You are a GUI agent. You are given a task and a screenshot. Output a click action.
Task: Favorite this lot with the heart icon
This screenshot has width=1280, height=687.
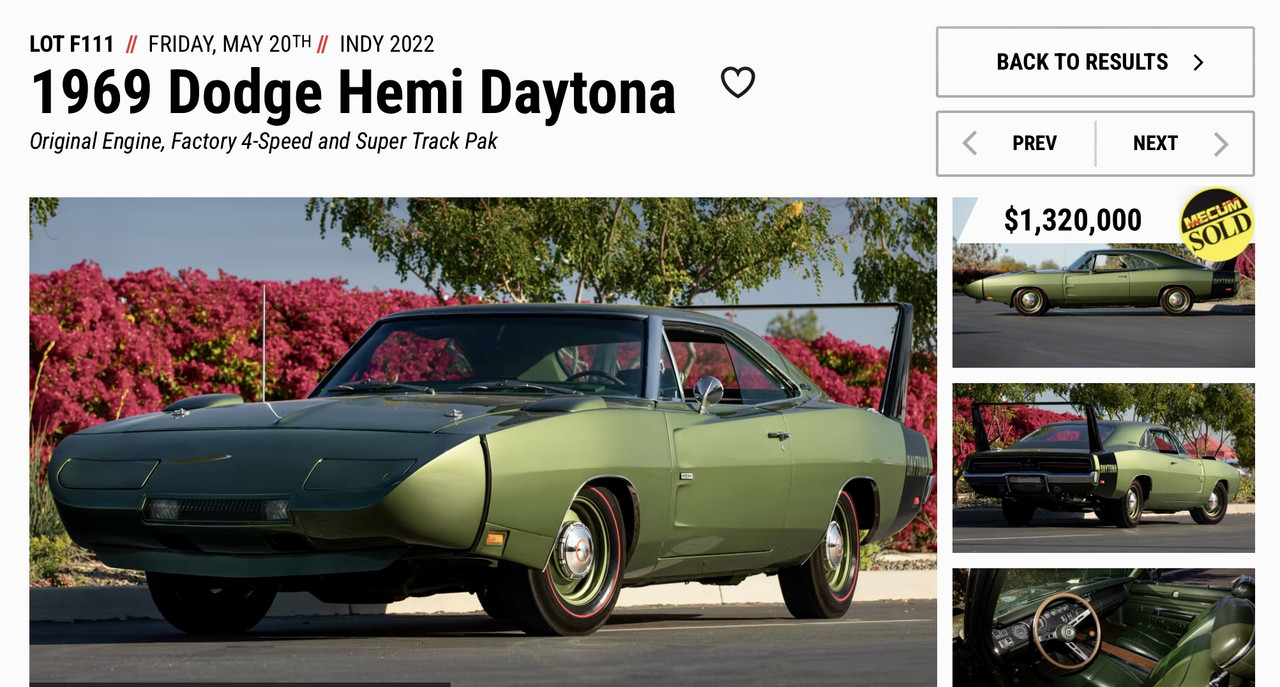click(738, 82)
